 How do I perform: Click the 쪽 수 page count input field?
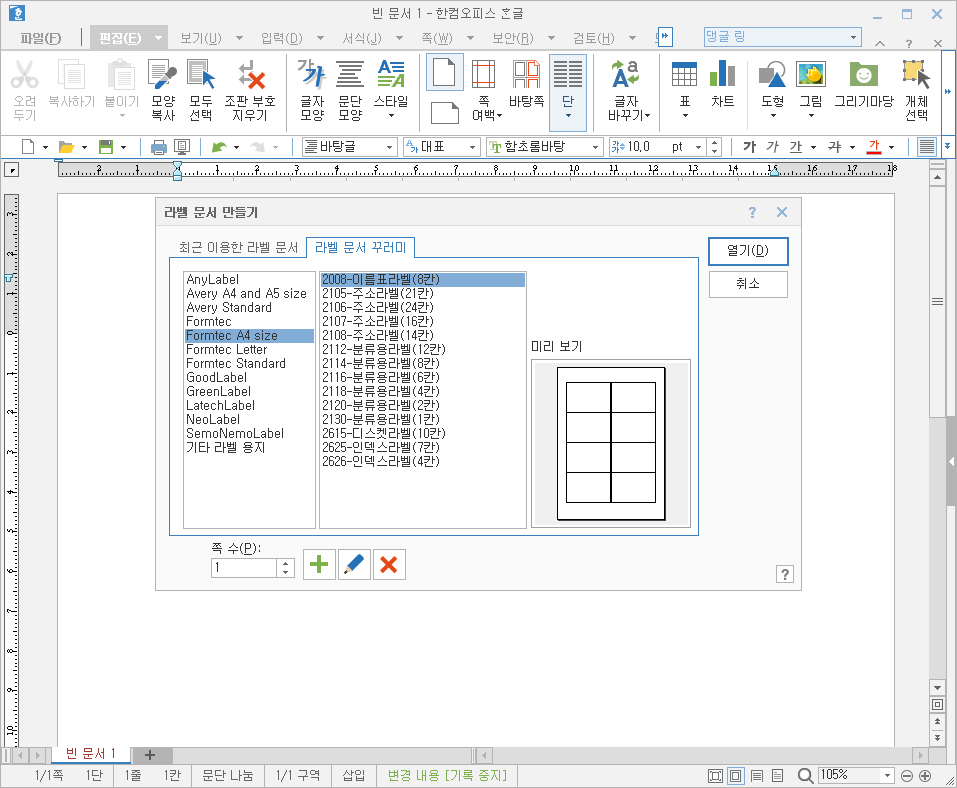point(244,568)
